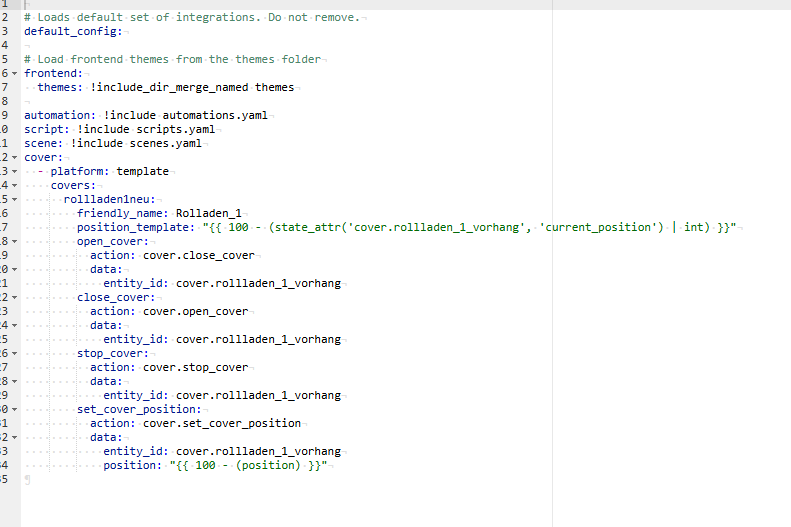Screen dimensions: 791x527
Task: Click entity_id line under stop_cover data
Action: (x=222, y=395)
